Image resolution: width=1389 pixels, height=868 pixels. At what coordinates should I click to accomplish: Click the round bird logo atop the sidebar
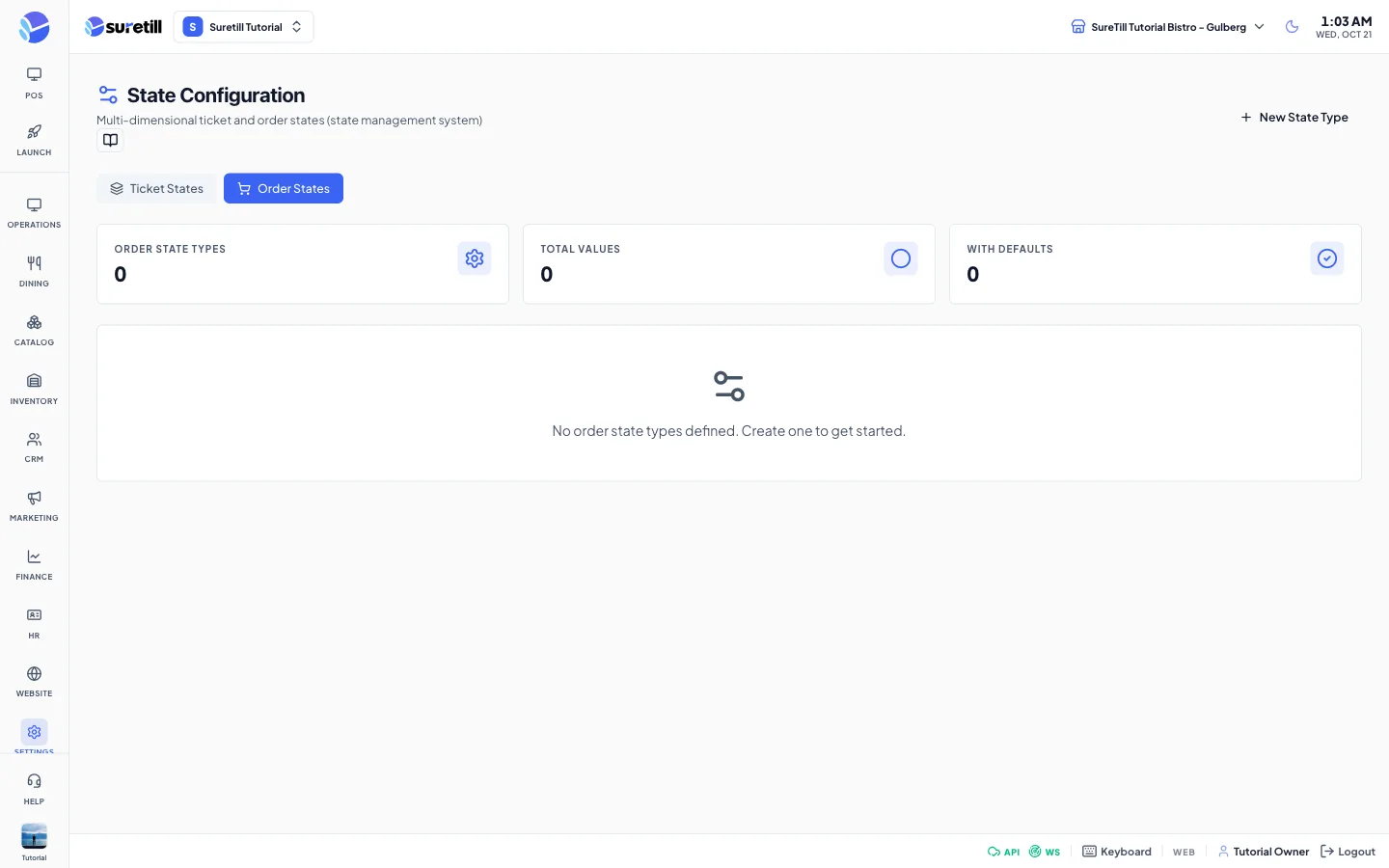click(34, 27)
